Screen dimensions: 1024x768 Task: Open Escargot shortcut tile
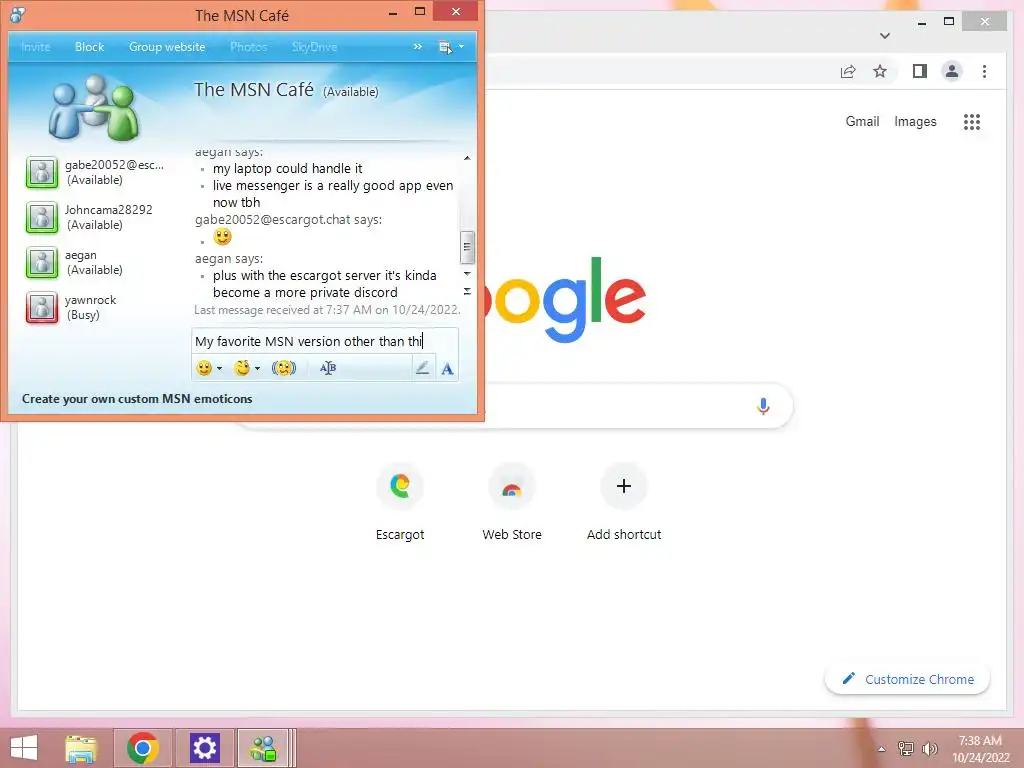point(400,502)
